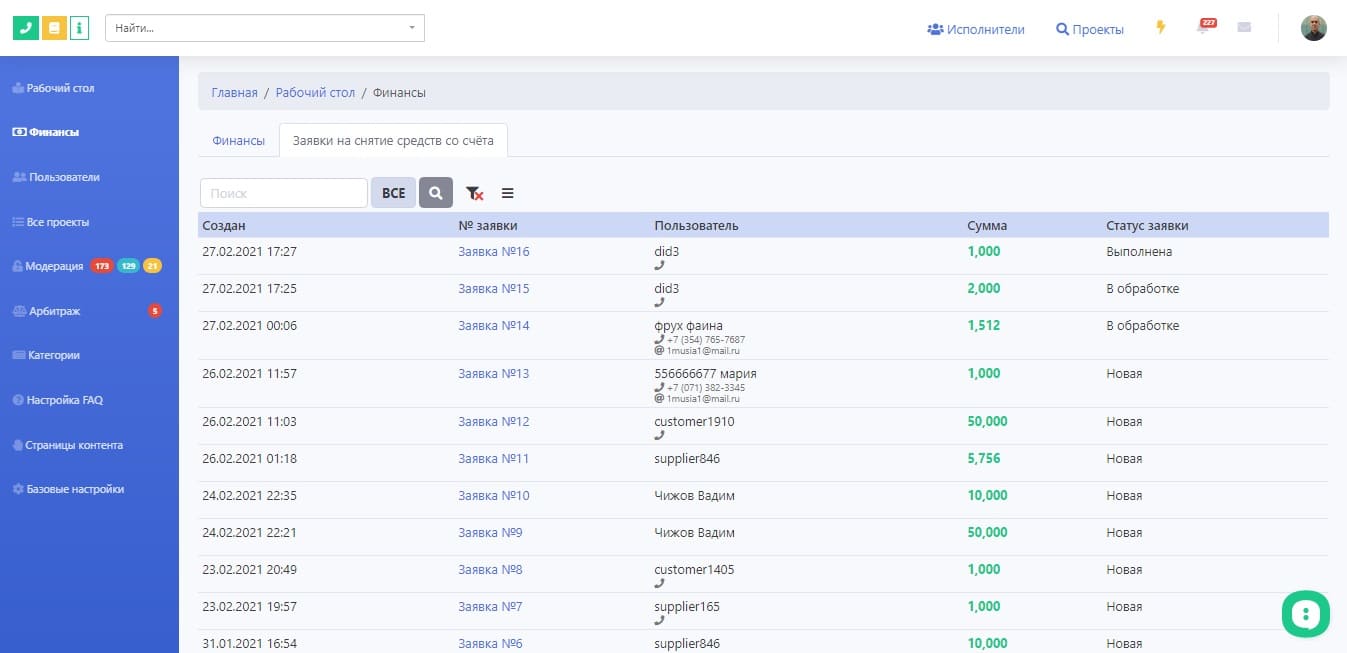The height and width of the screenshot is (653, 1347).
Task: Switch to the Финансы tab
Action: [238, 141]
